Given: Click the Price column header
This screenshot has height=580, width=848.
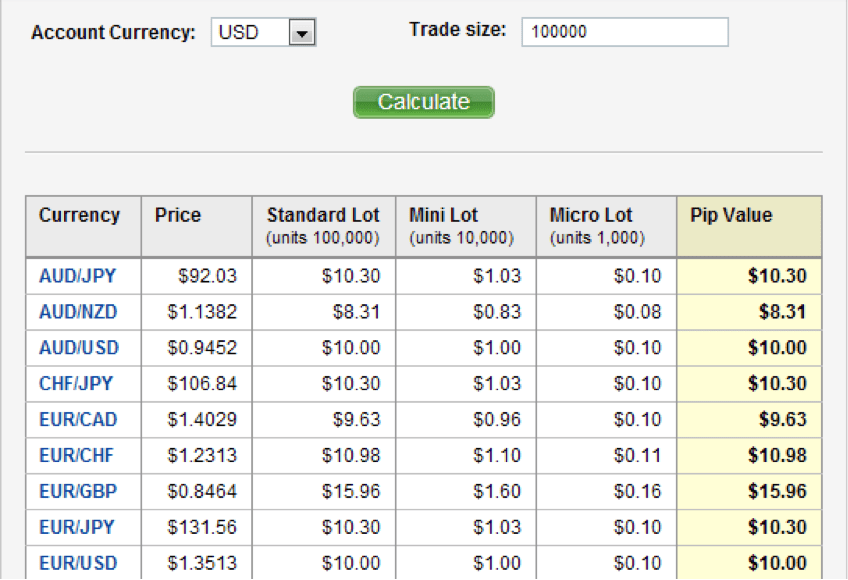Looking at the screenshot, I should tap(178, 215).
